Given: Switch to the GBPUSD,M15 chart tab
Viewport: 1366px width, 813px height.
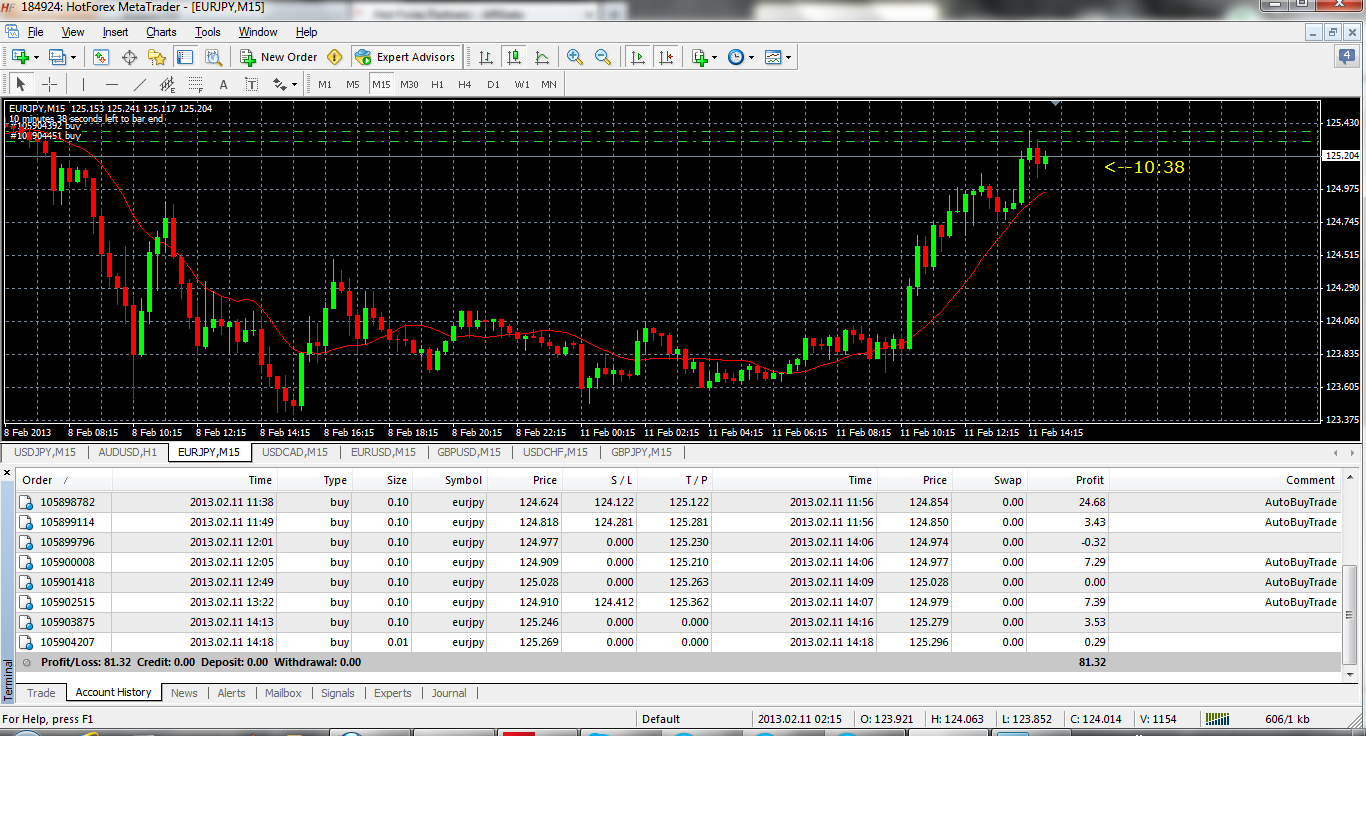Looking at the screenshot, I should tap(469, 452).
